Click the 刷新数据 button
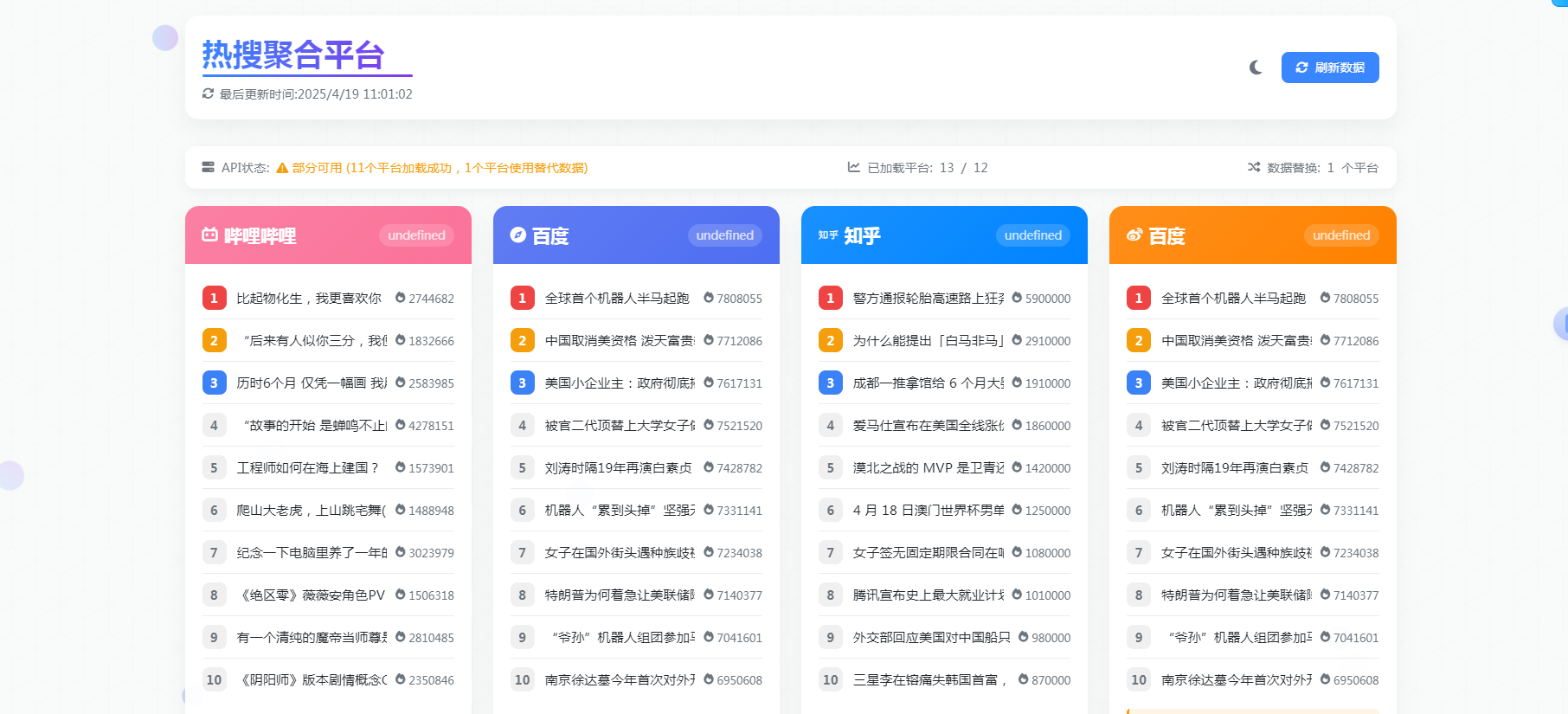1568x714 pixels. (1330, 68)
